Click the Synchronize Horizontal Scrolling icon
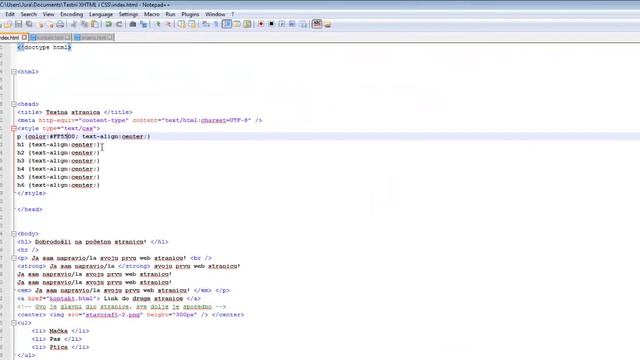The height and width of the screenshot is (360, 640). coord(192,24)
